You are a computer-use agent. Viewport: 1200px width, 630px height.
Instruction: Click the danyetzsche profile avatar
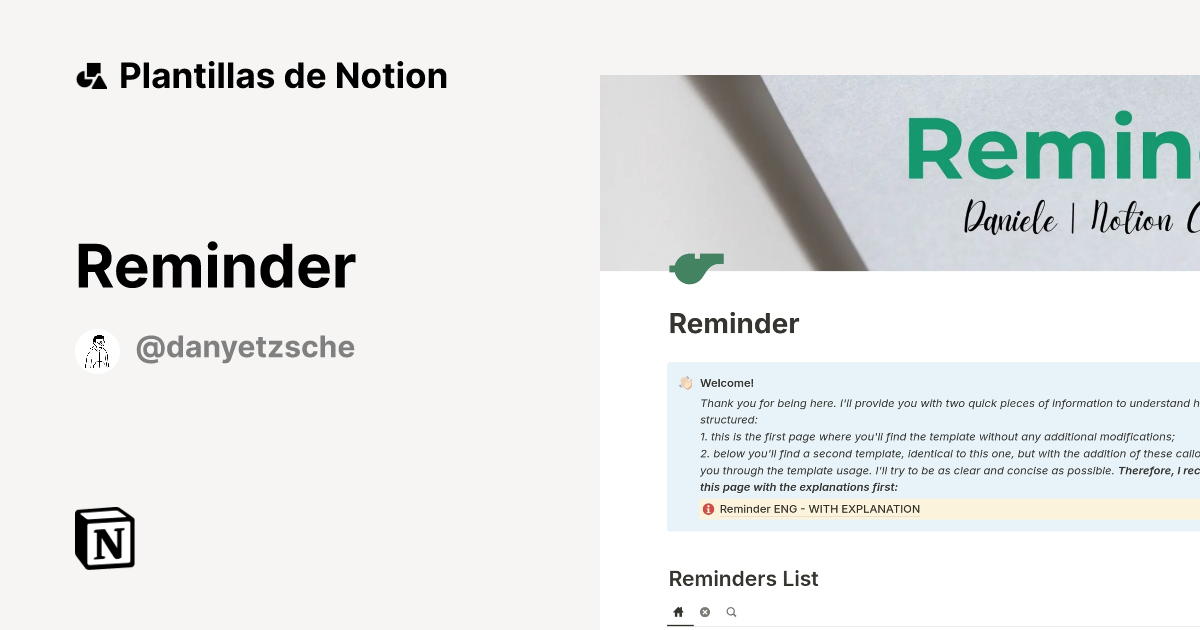[x=97, y=350]
